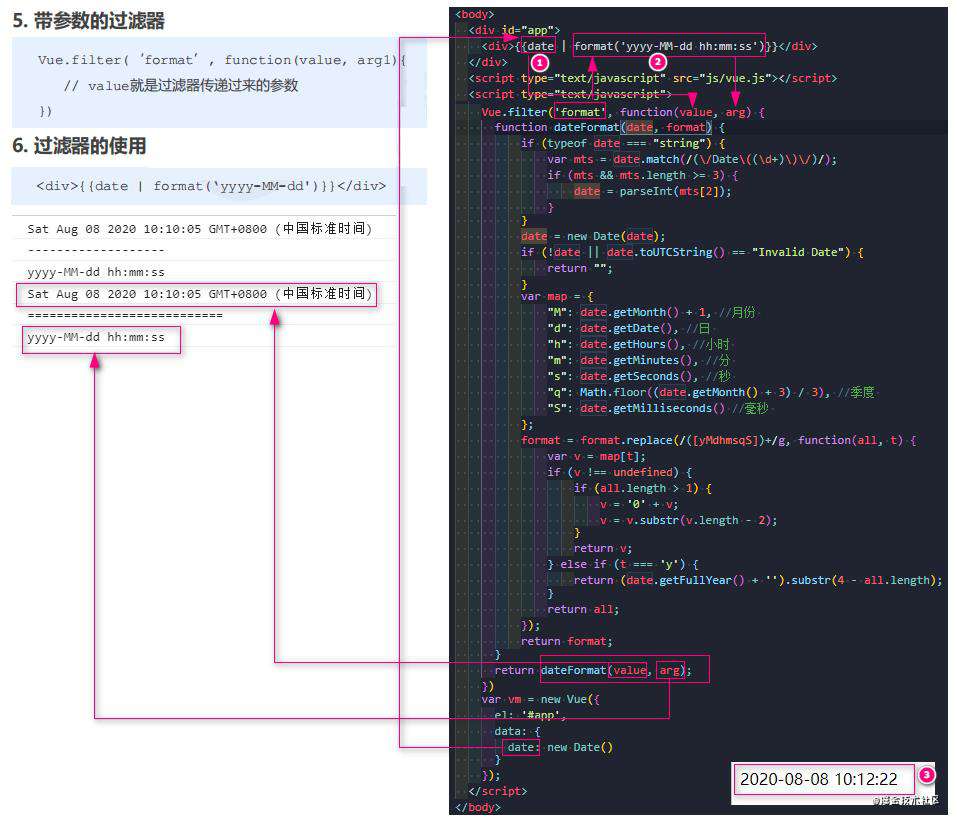Click the equals-sign separator line in the output
This screenshot has width=957, height=821.
tap(125, 316)
